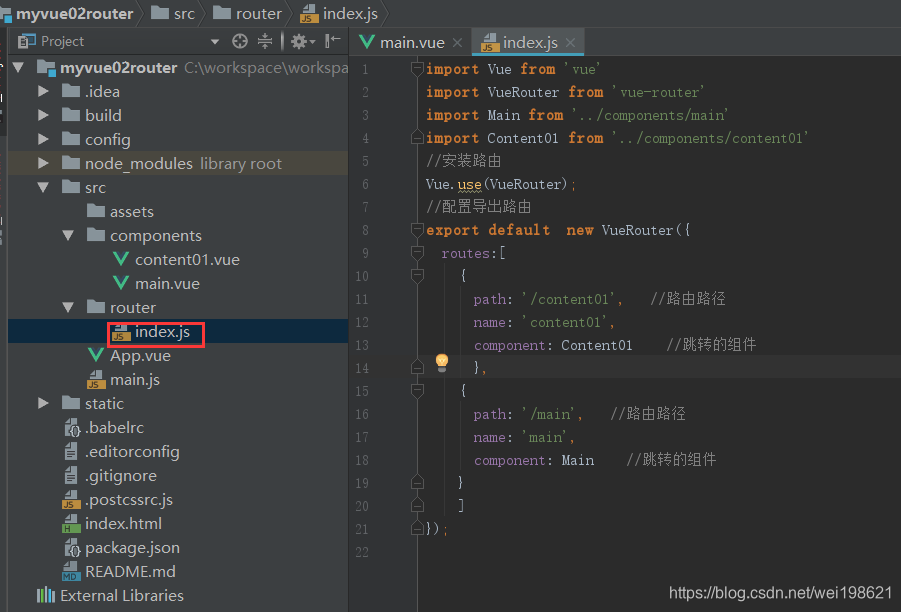Image resolution: width=901 pixels, height=612 pixels.
Task: Collapse the myvue02router project root
Action: (x=18, y=68)
